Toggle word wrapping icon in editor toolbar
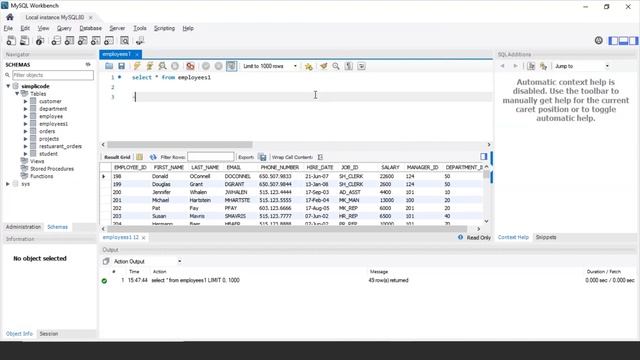640x360 pixels. [362, 66]
